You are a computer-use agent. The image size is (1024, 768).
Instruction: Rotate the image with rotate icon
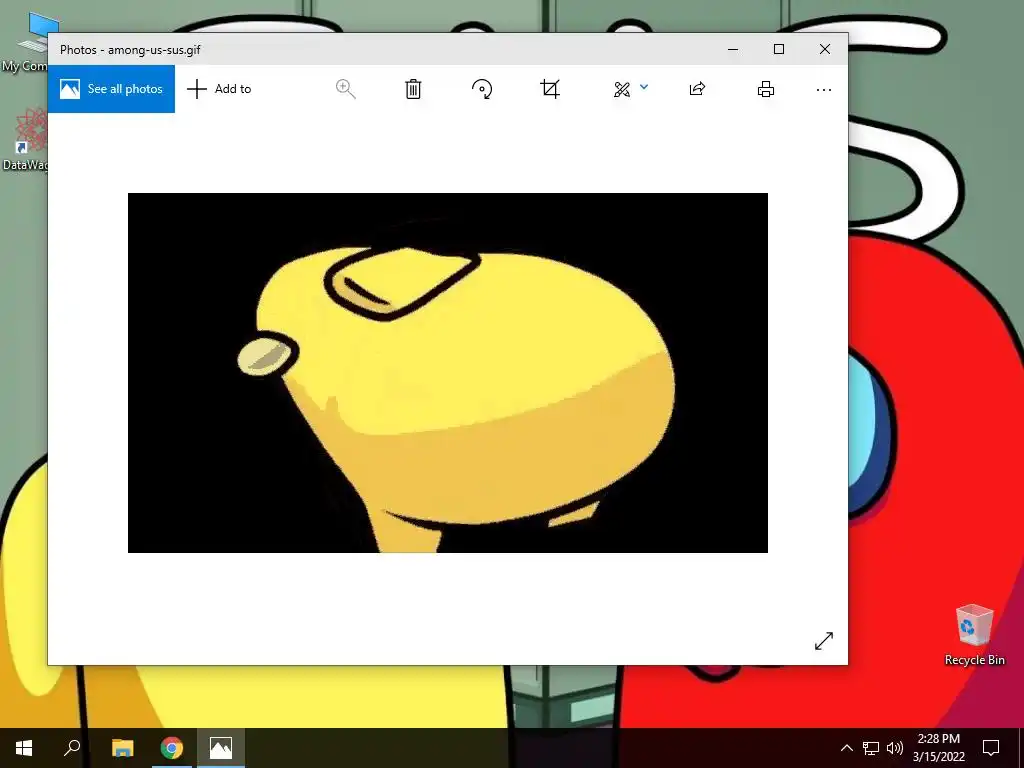tap(482, 89)
